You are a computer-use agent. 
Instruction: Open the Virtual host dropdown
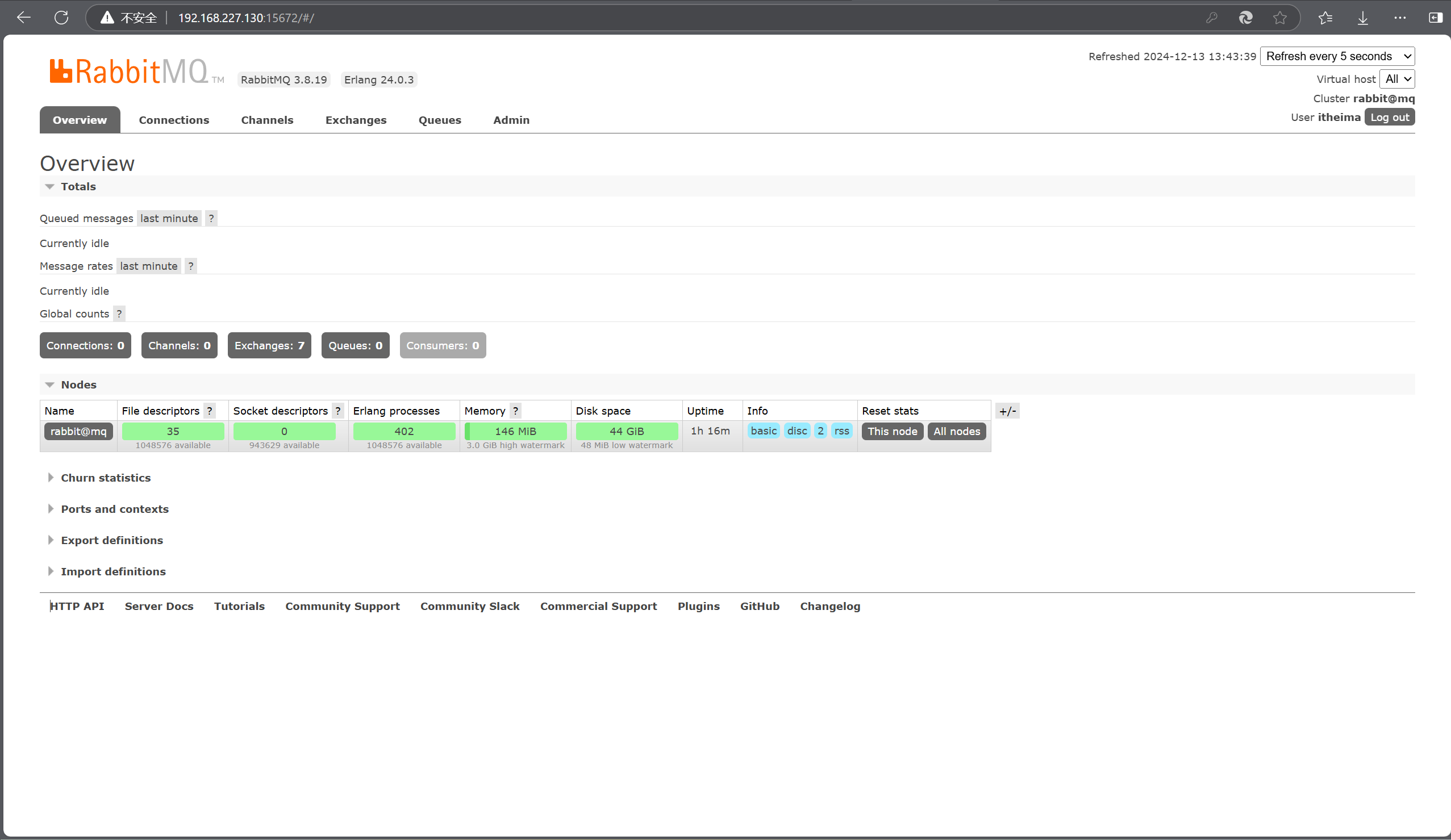coord(1397,79)
